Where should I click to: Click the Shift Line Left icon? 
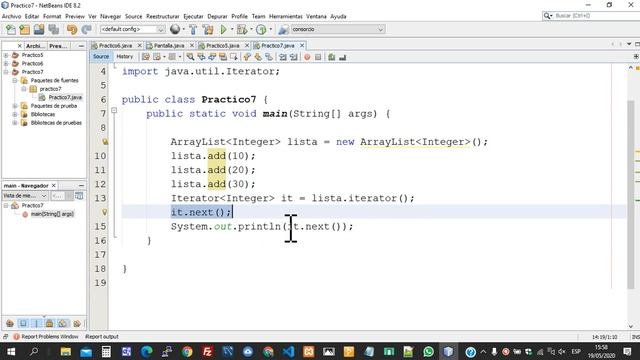(x=282, y=57)
